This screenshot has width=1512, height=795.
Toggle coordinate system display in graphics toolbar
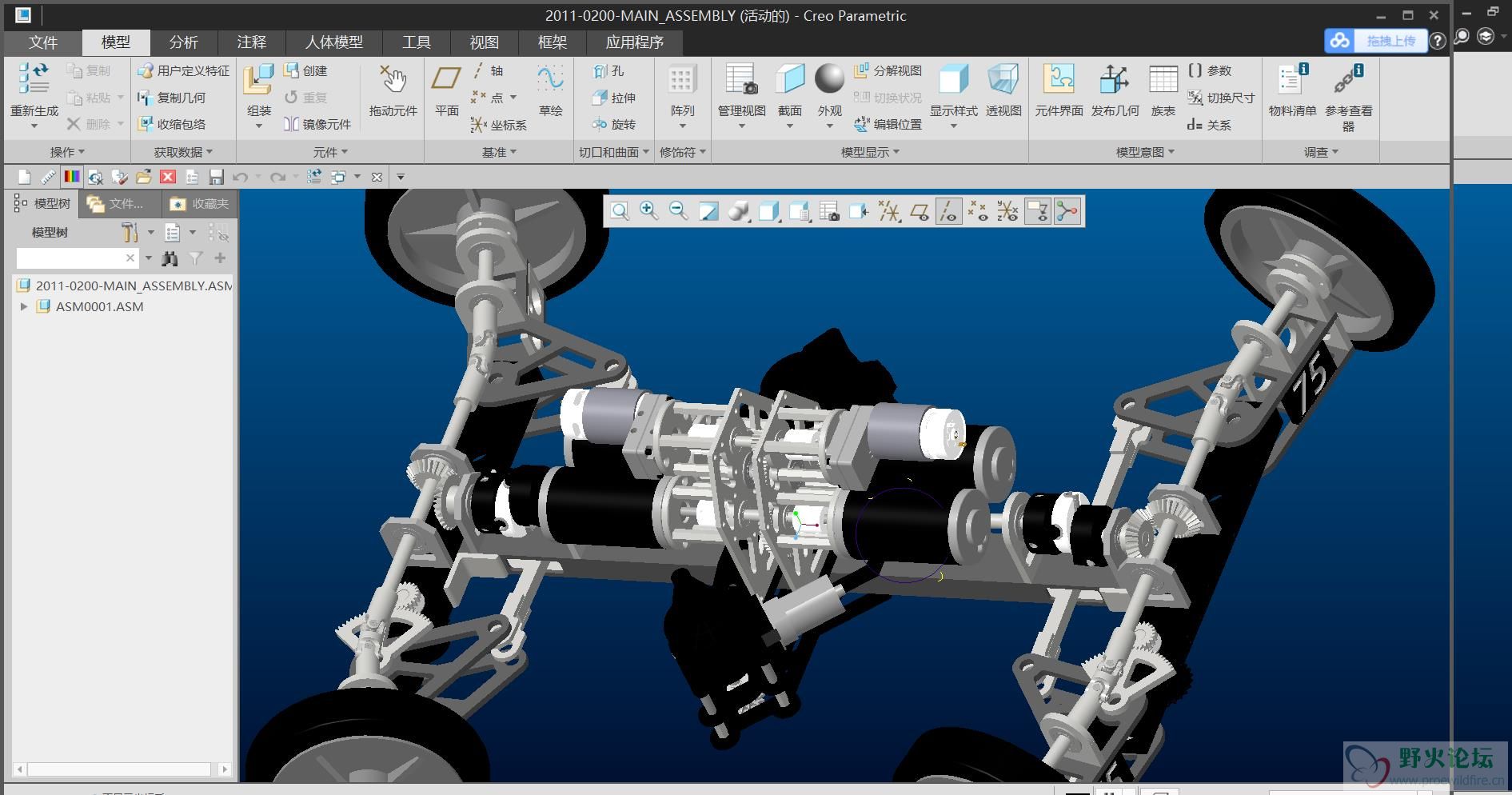point(1007,211)
